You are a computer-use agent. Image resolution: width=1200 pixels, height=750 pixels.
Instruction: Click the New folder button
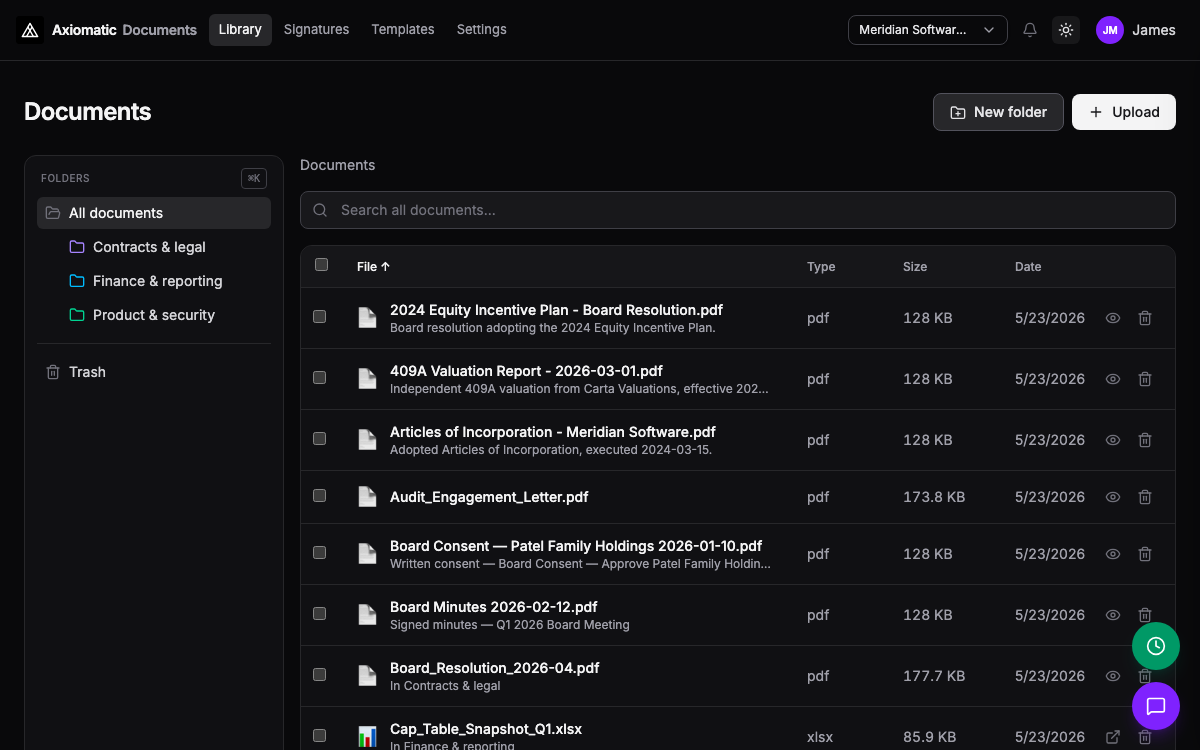tap(998, 112)
